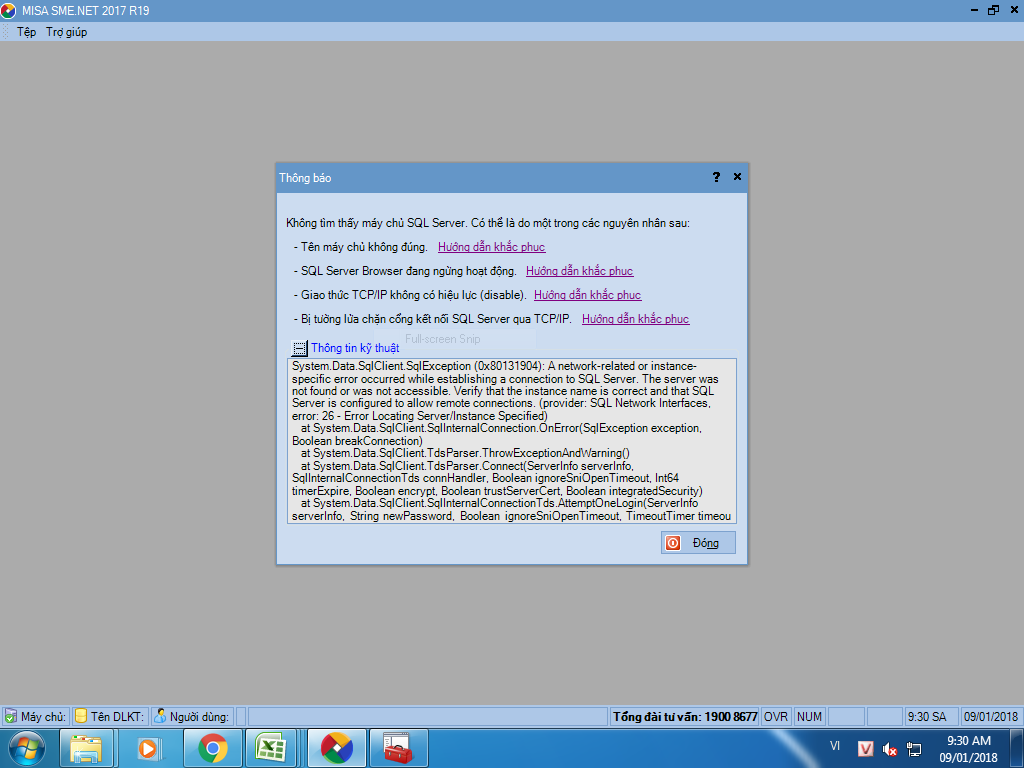Open Google Chrome from taskbar
The height and width of the screenshot is (768, 1024).
coord(213,748)
